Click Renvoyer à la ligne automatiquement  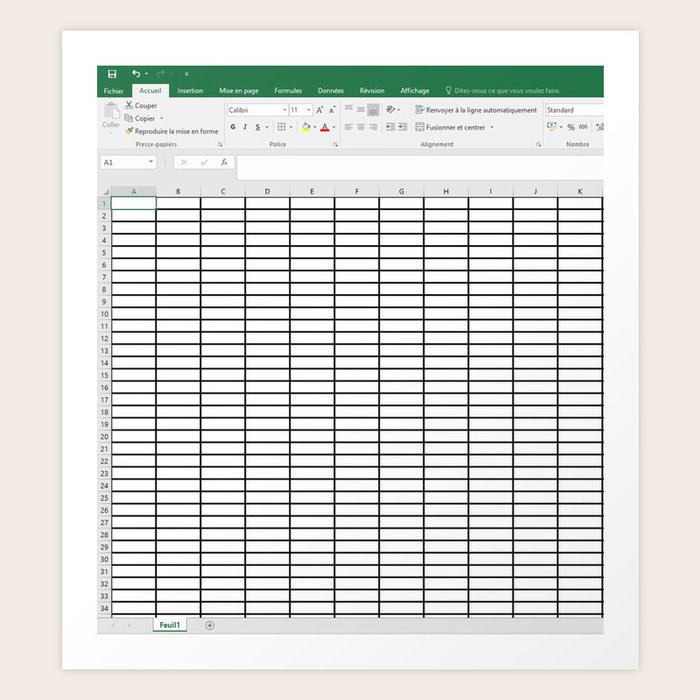[x=476, y=110]
